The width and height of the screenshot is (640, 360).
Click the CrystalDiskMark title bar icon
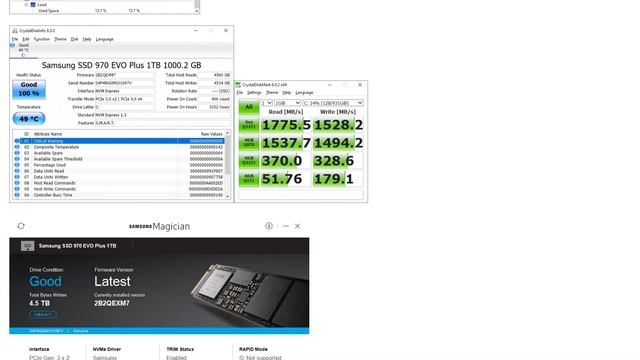click(x=238, y=85)
